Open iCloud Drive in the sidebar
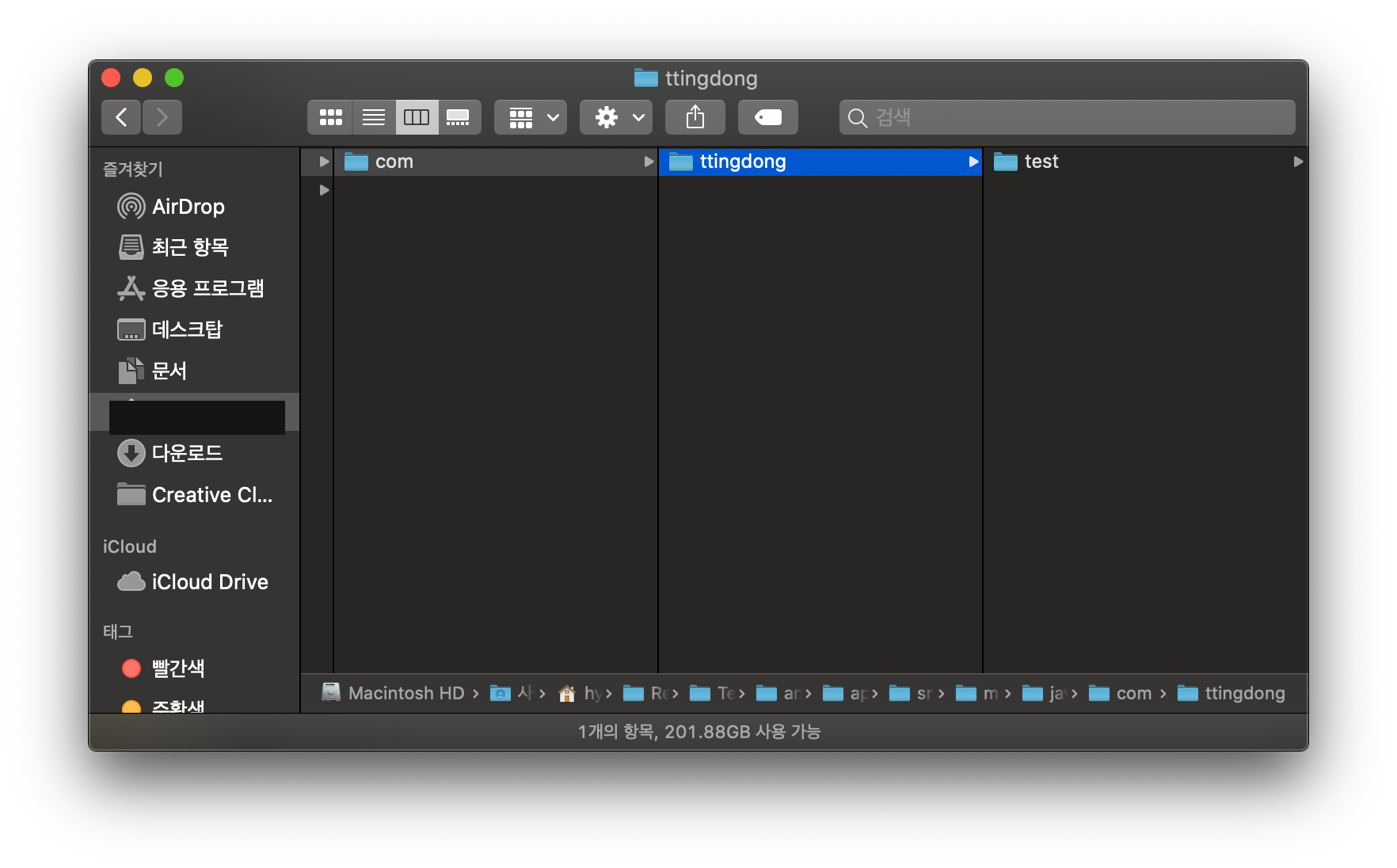The image size is (1397, 868). coord(194,582)
